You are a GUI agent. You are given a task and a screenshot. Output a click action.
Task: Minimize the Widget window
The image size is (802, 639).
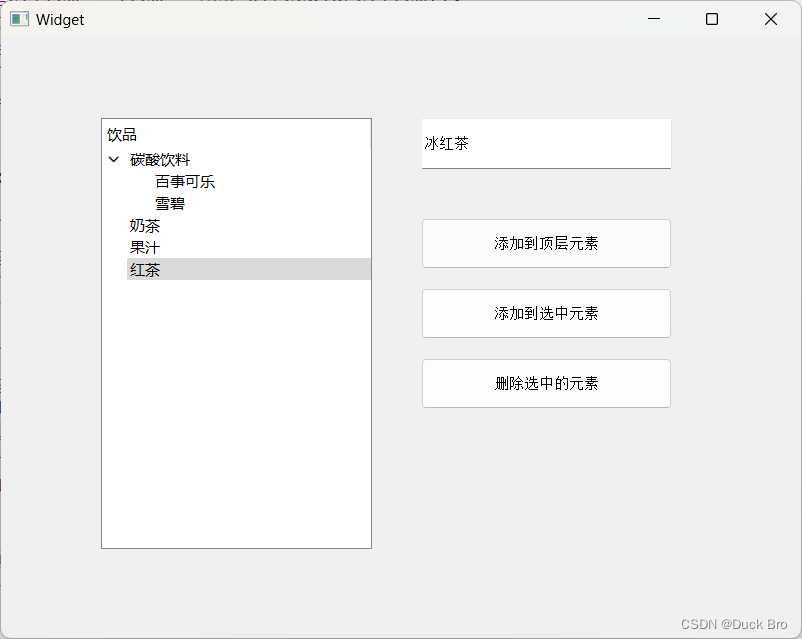coord(653,18)
